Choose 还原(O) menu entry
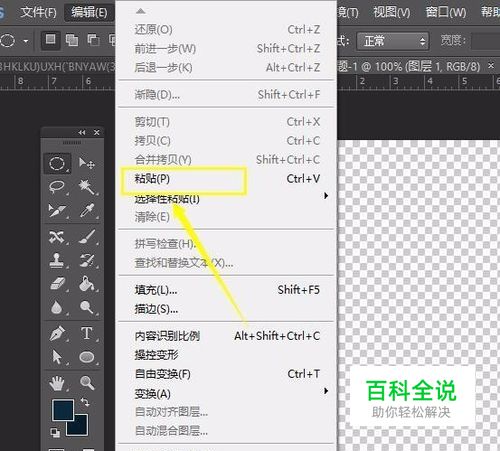The image size is (500, 451). pos(227,30)
